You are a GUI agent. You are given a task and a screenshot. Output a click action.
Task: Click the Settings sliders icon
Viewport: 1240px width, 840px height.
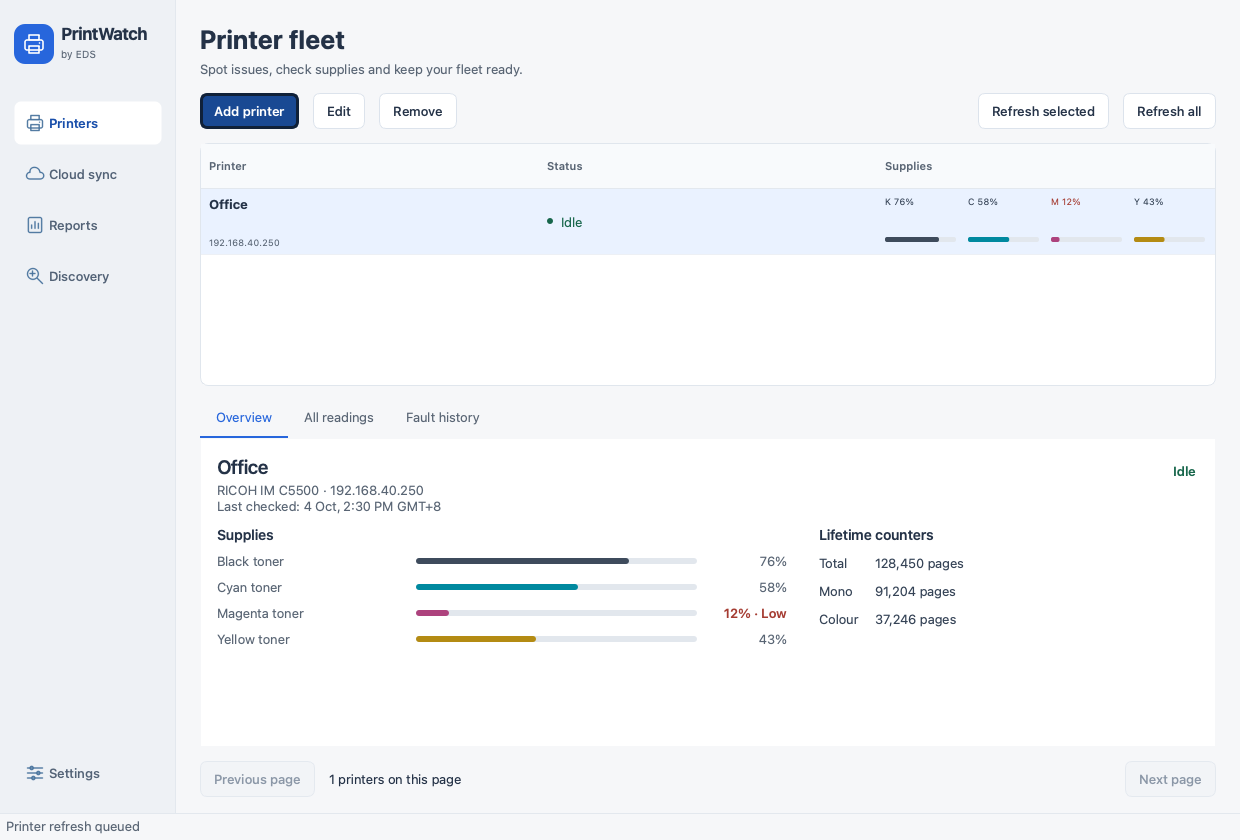point(35,773)
